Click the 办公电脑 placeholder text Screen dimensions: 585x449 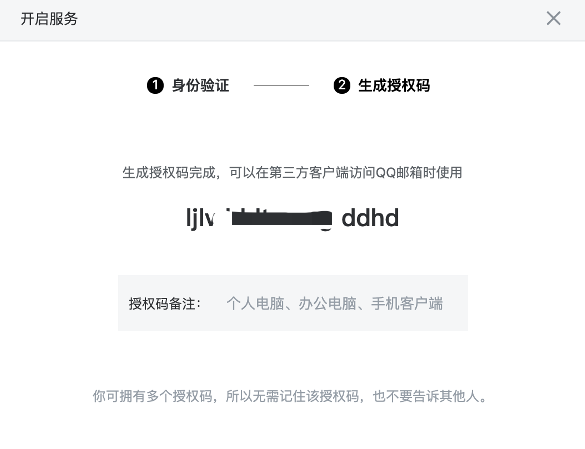[x=328, y=303]
